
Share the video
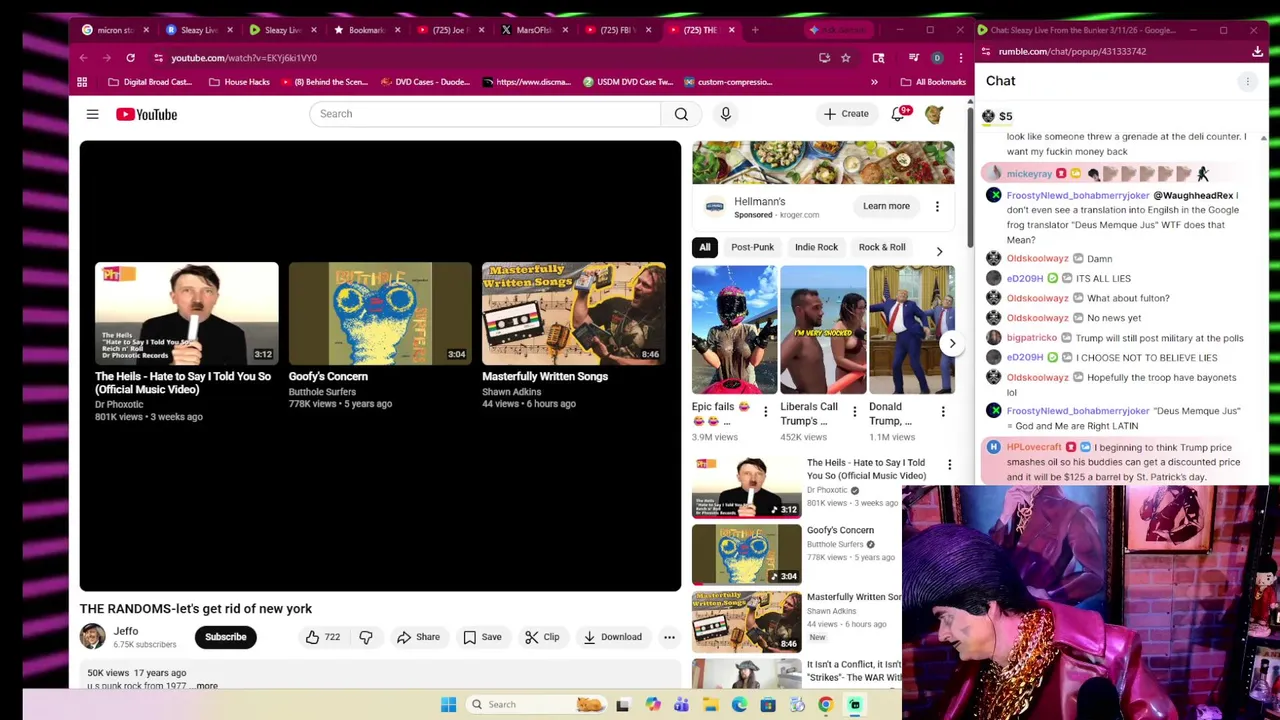pos(418,637)
